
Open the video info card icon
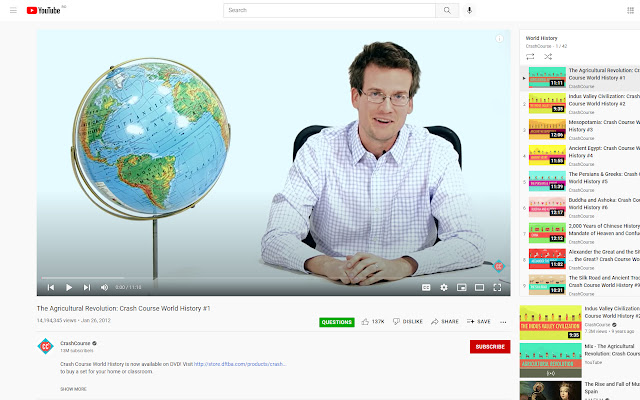[x=499, y=39]
